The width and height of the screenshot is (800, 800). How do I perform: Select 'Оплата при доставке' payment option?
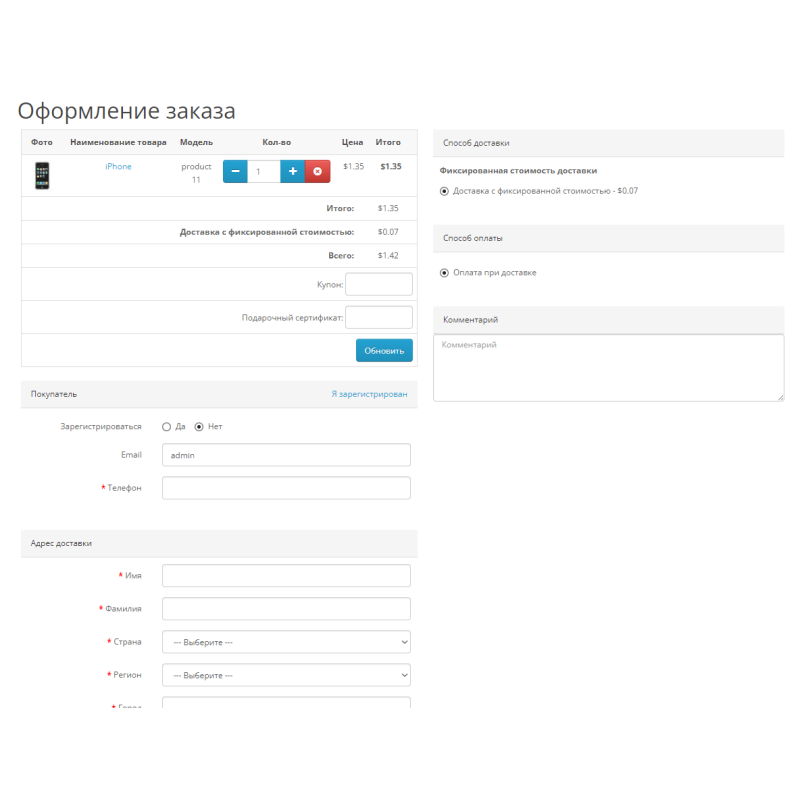pos(444,273)
